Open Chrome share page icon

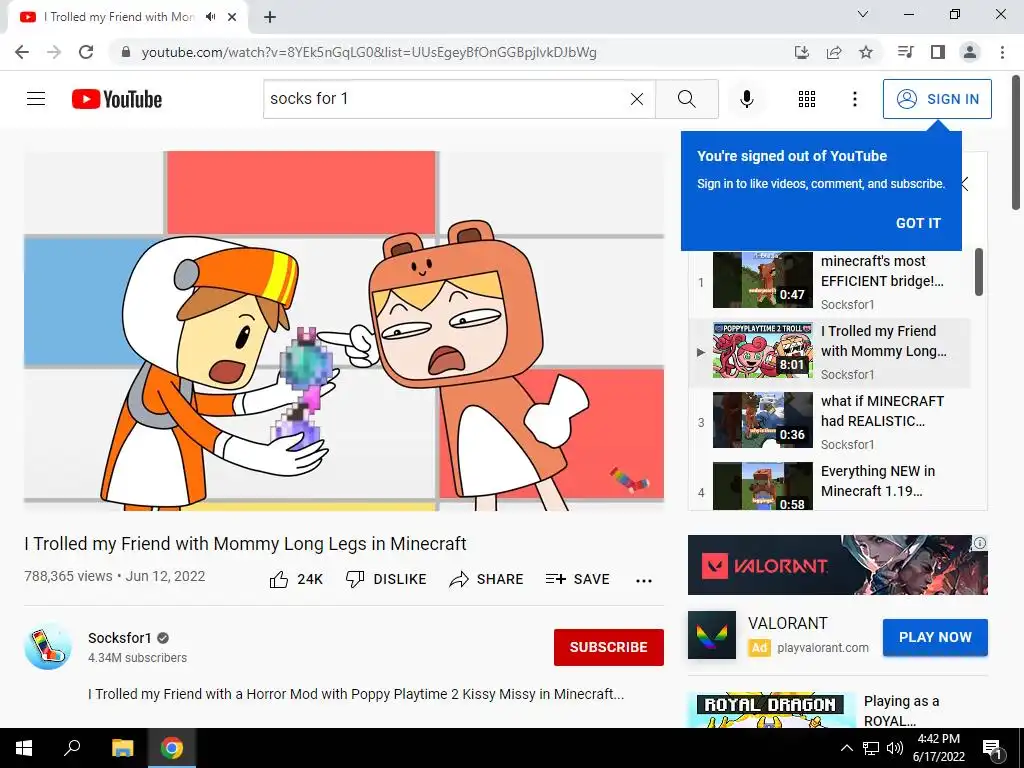[x=834, y=52]
